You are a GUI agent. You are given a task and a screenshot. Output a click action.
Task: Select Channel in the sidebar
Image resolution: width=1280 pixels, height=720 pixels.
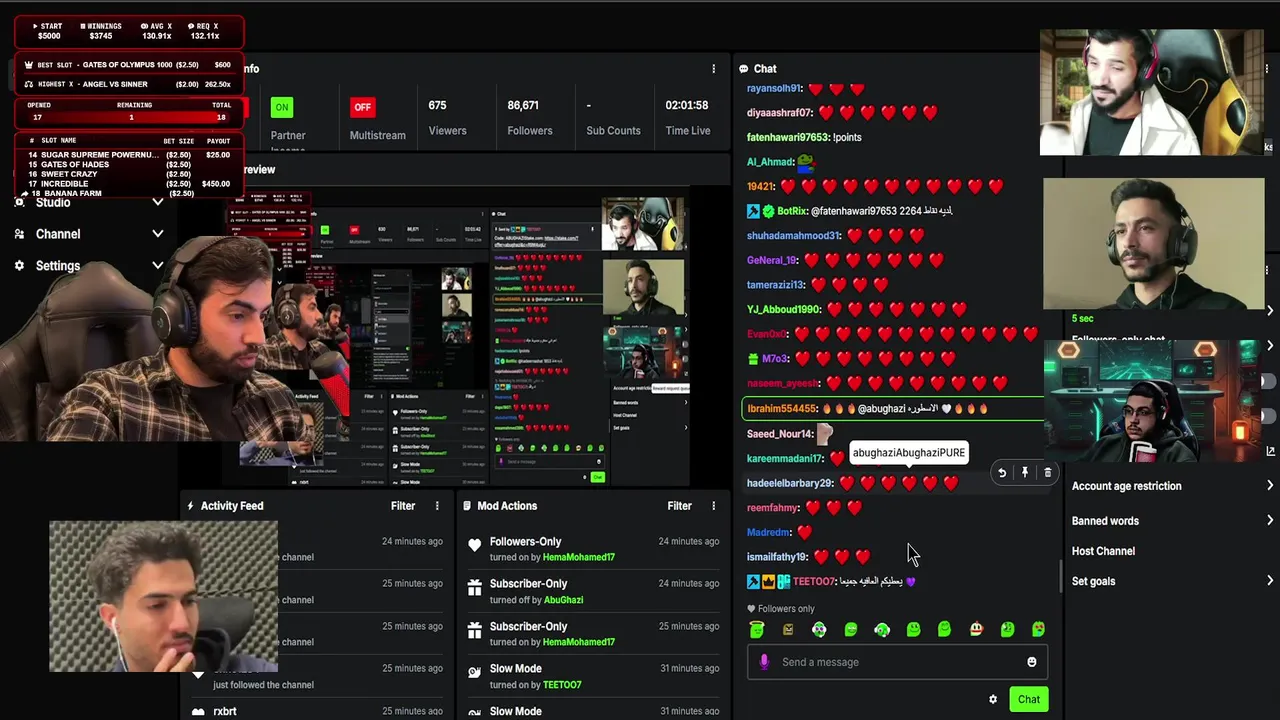point(58,234)
